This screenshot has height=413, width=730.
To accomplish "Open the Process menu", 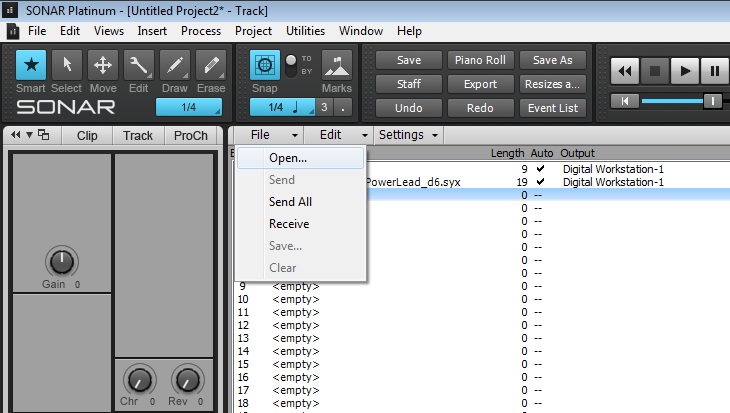I will coord(201,31).
